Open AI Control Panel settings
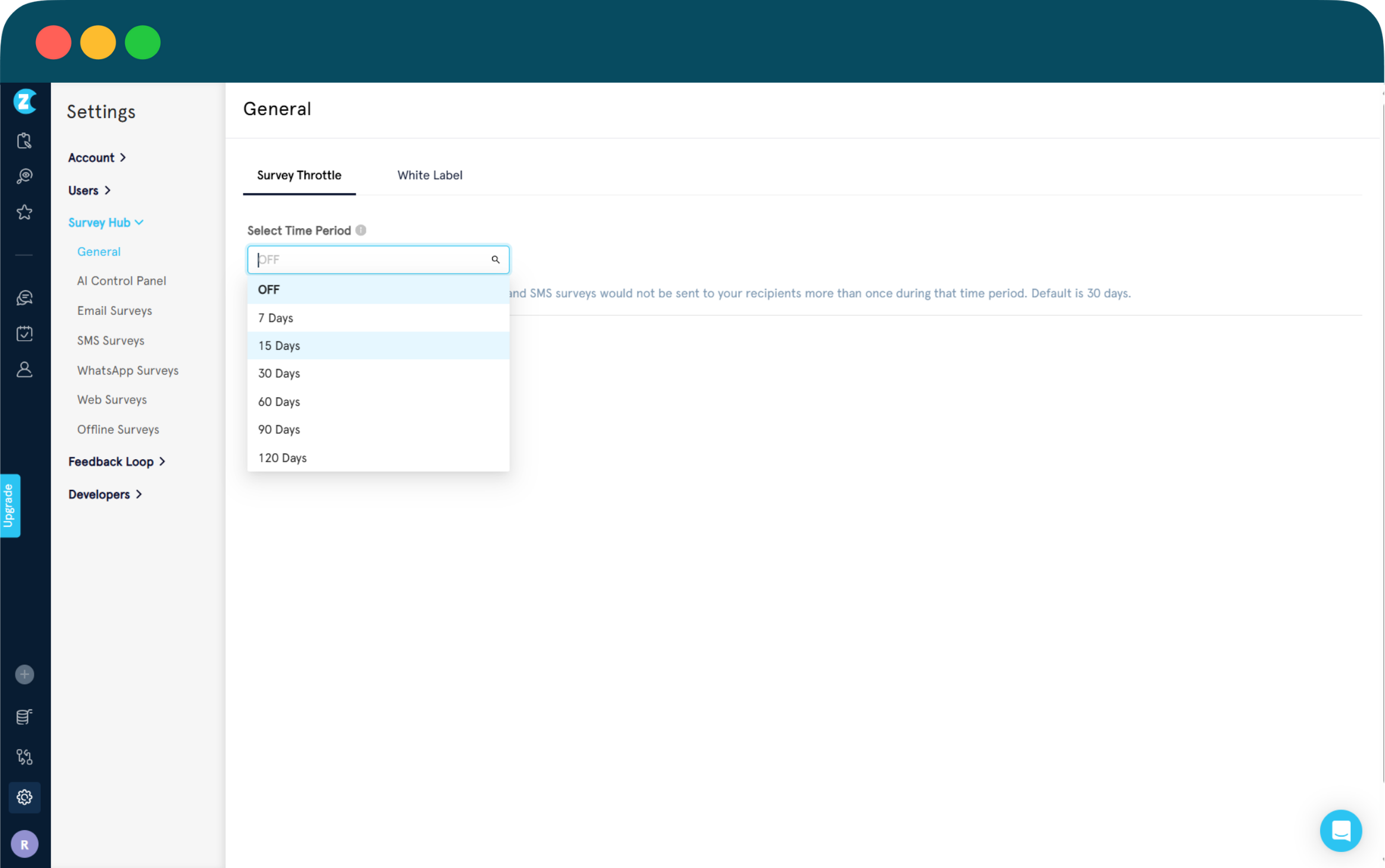This screenshot has height=868, width=1385. pos(121,281)
